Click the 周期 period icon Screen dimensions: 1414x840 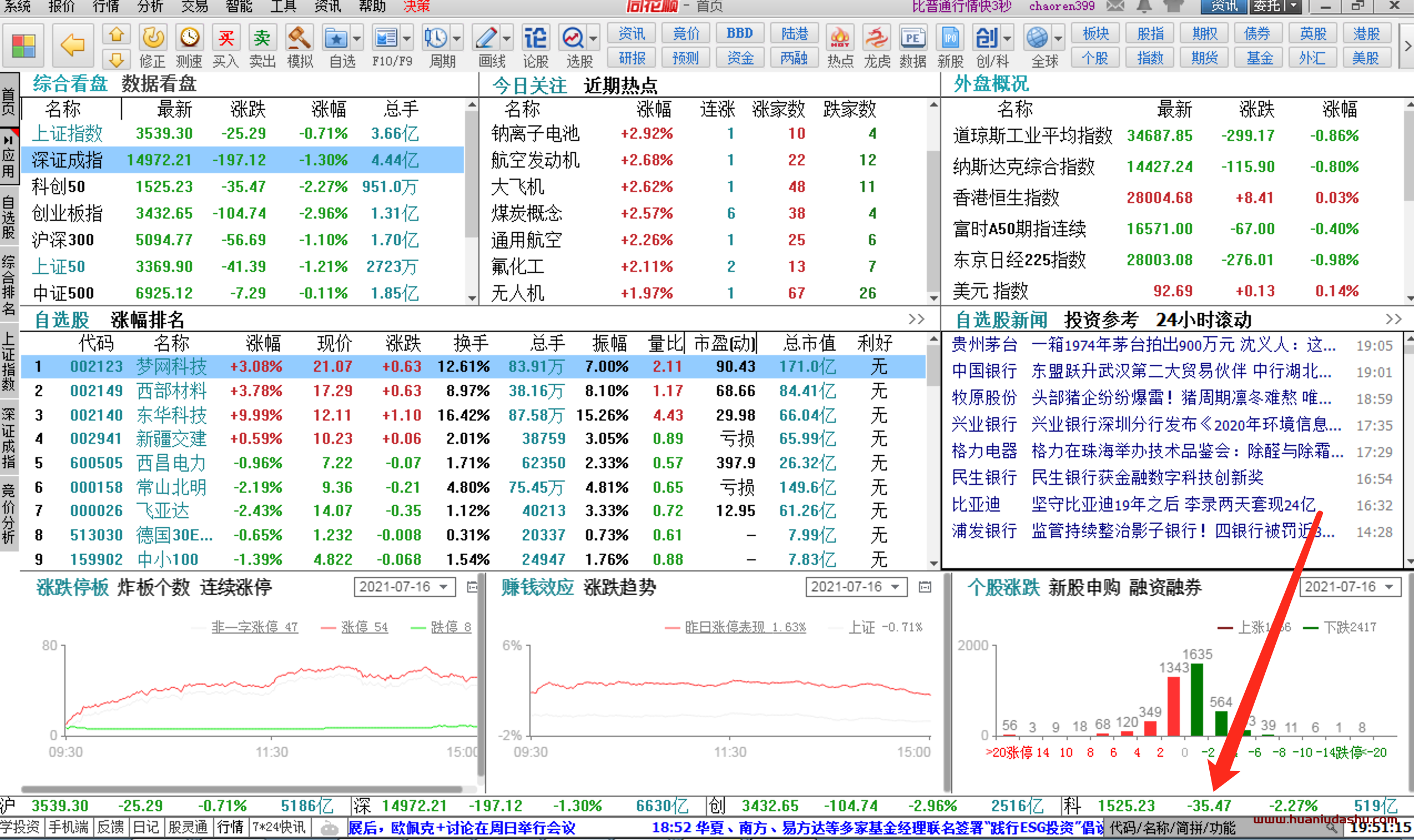[x=436, y=38]
